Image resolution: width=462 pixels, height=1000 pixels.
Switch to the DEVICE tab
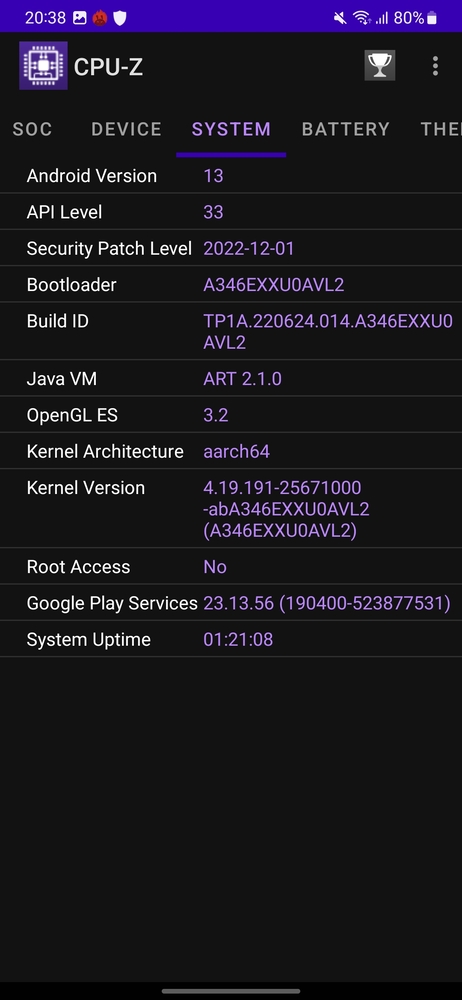(x=126, y=129)
